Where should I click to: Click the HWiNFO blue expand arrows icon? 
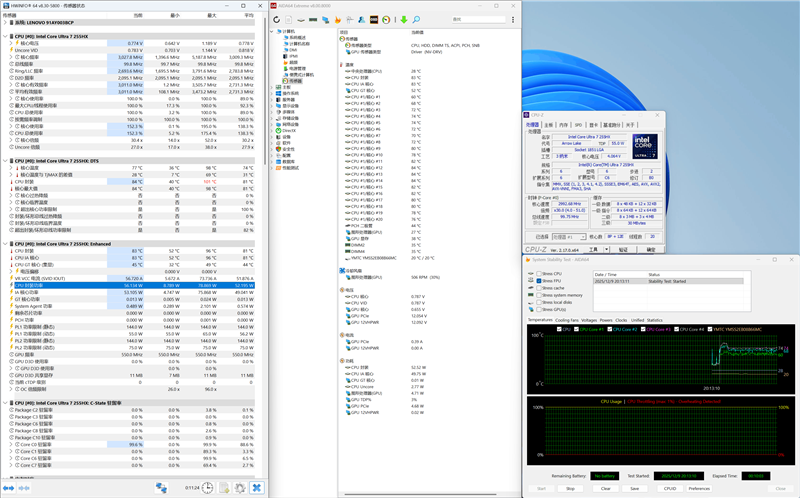[x=161, y=488]
